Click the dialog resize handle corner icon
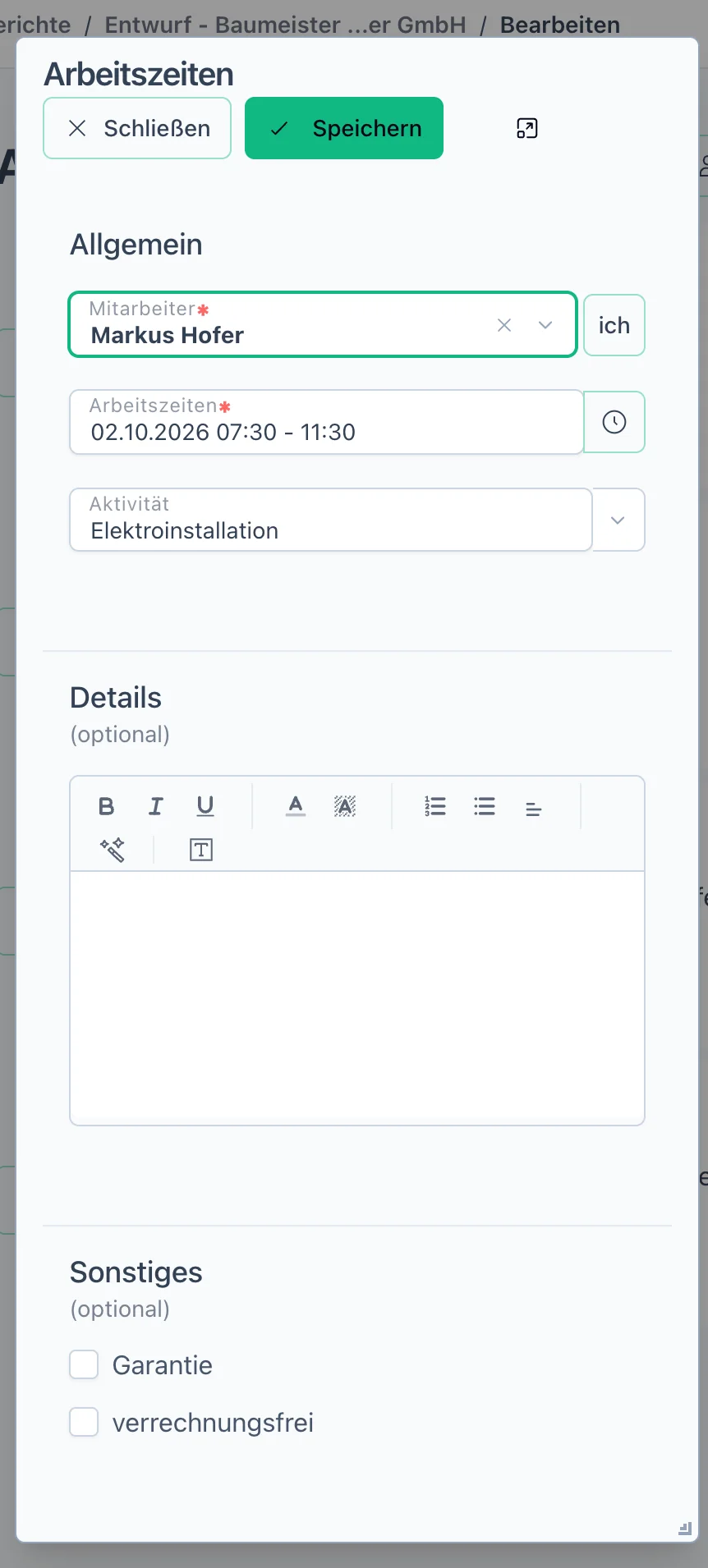 [685, 1529]
